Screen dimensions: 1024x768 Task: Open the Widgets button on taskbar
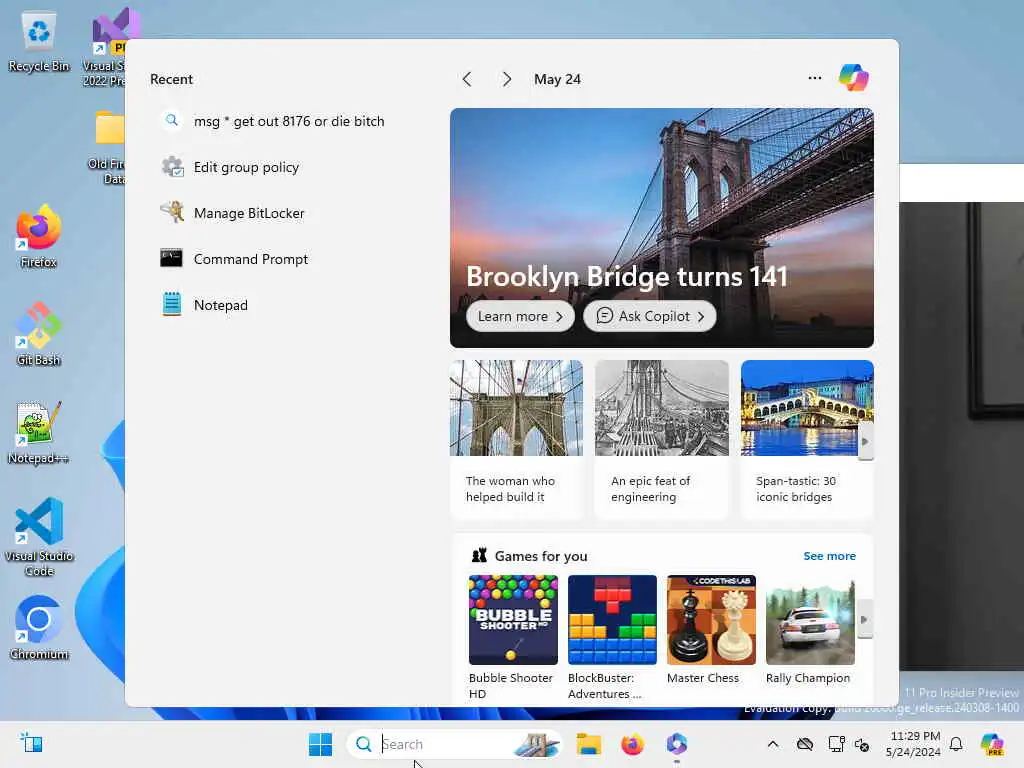tap(31, 743)
